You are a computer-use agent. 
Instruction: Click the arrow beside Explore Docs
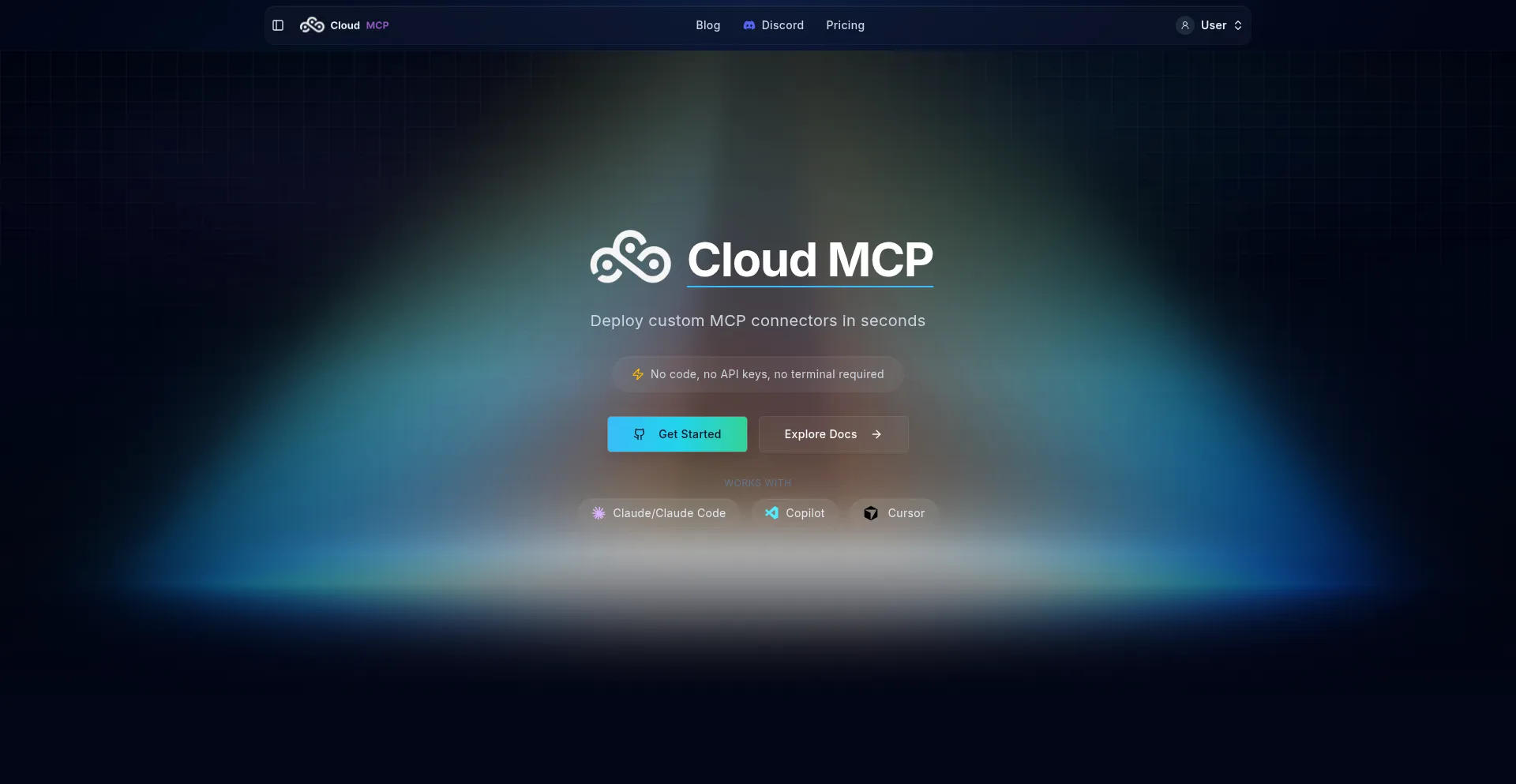(x=876, y=434)
